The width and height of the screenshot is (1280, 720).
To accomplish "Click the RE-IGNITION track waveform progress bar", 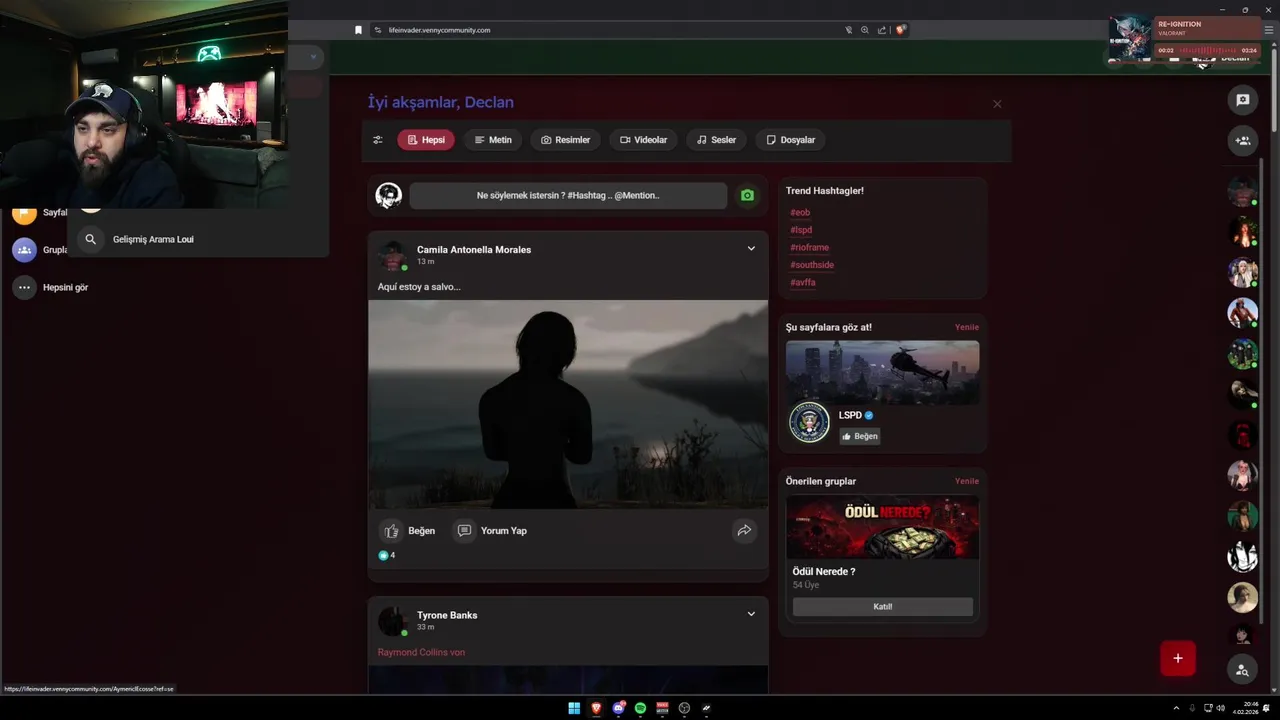I will 1208,50.
